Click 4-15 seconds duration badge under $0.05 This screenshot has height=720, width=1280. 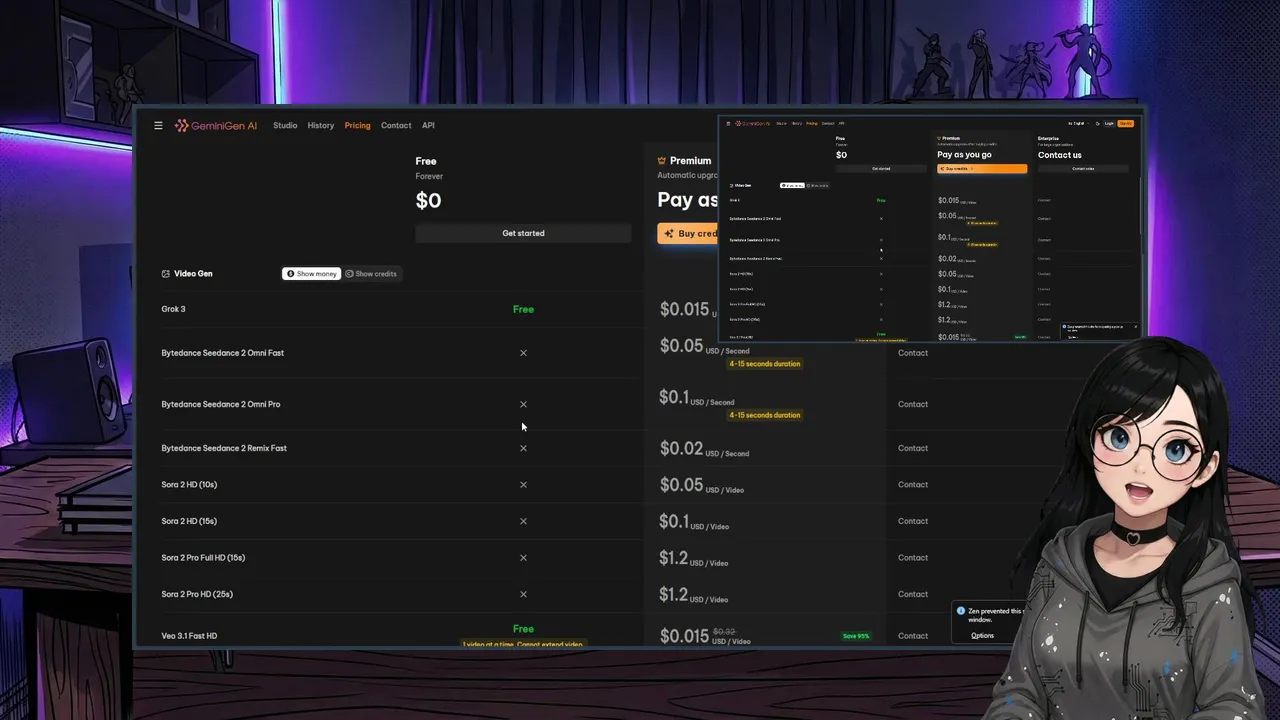click(x=765, y=364)
